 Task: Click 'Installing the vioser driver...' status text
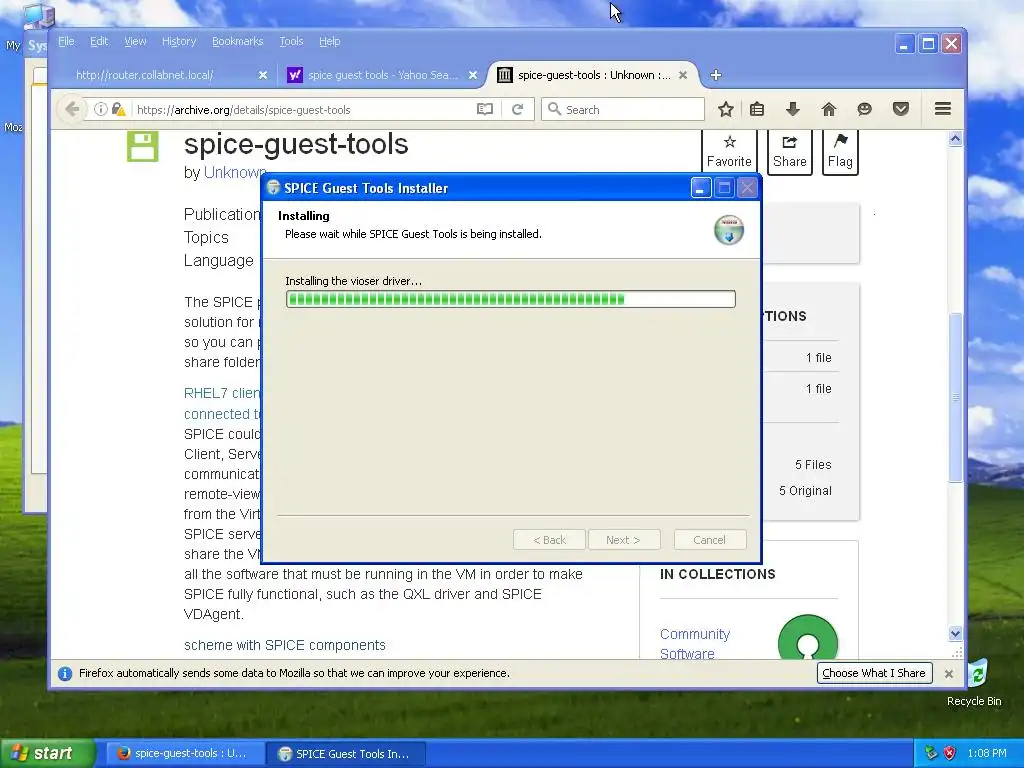[x=353, y=281]
